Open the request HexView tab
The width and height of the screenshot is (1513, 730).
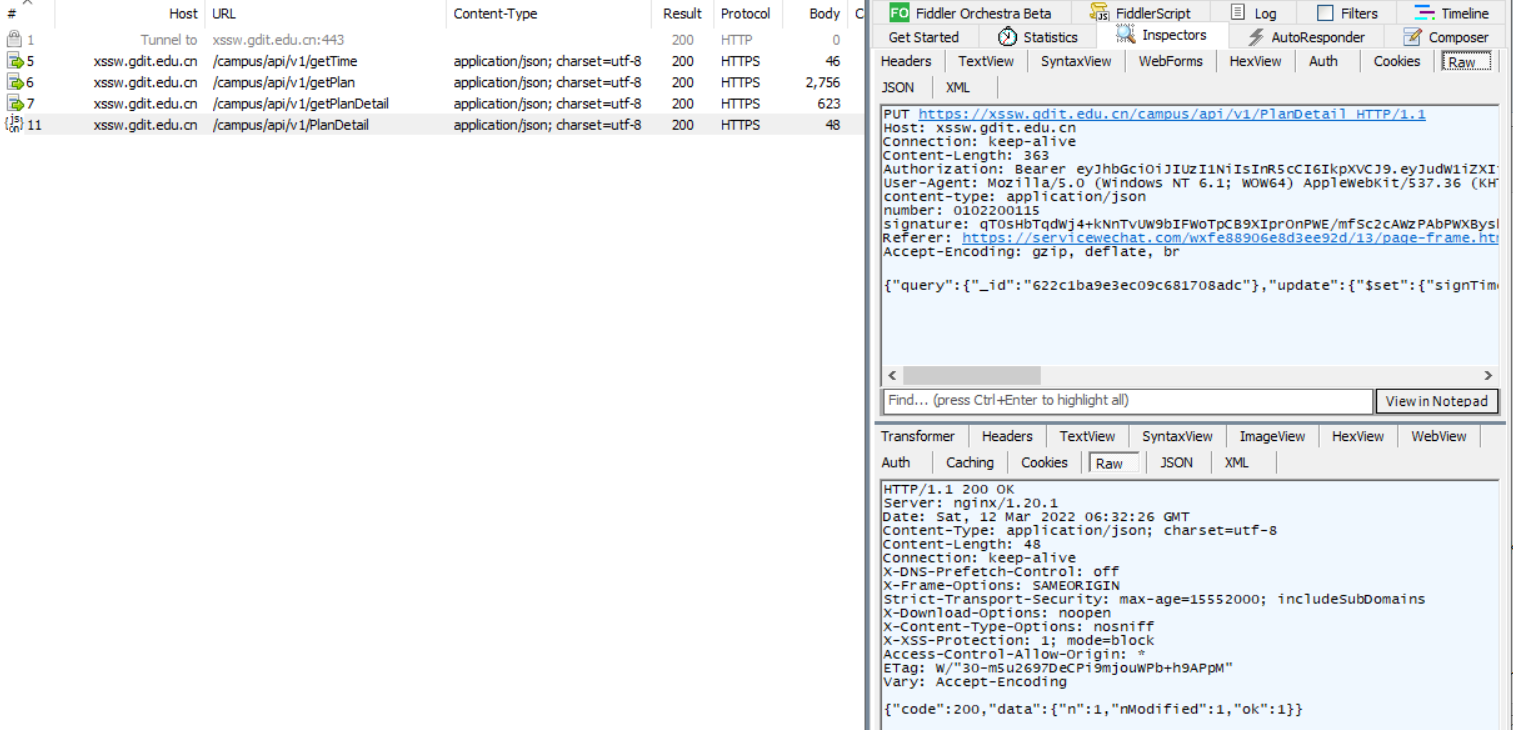(1255, 61)
